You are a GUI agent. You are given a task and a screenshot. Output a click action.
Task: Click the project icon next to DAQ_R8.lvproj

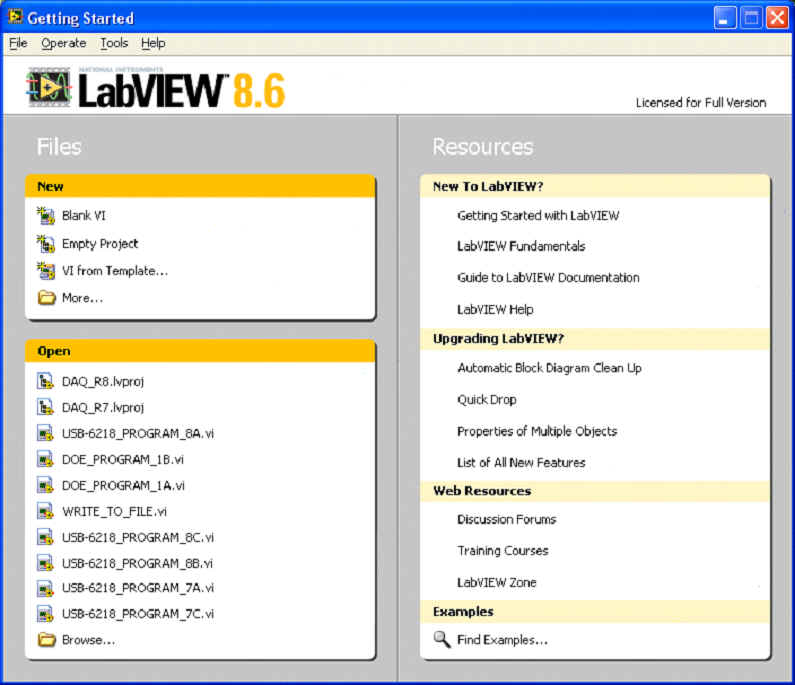point(45,381)
